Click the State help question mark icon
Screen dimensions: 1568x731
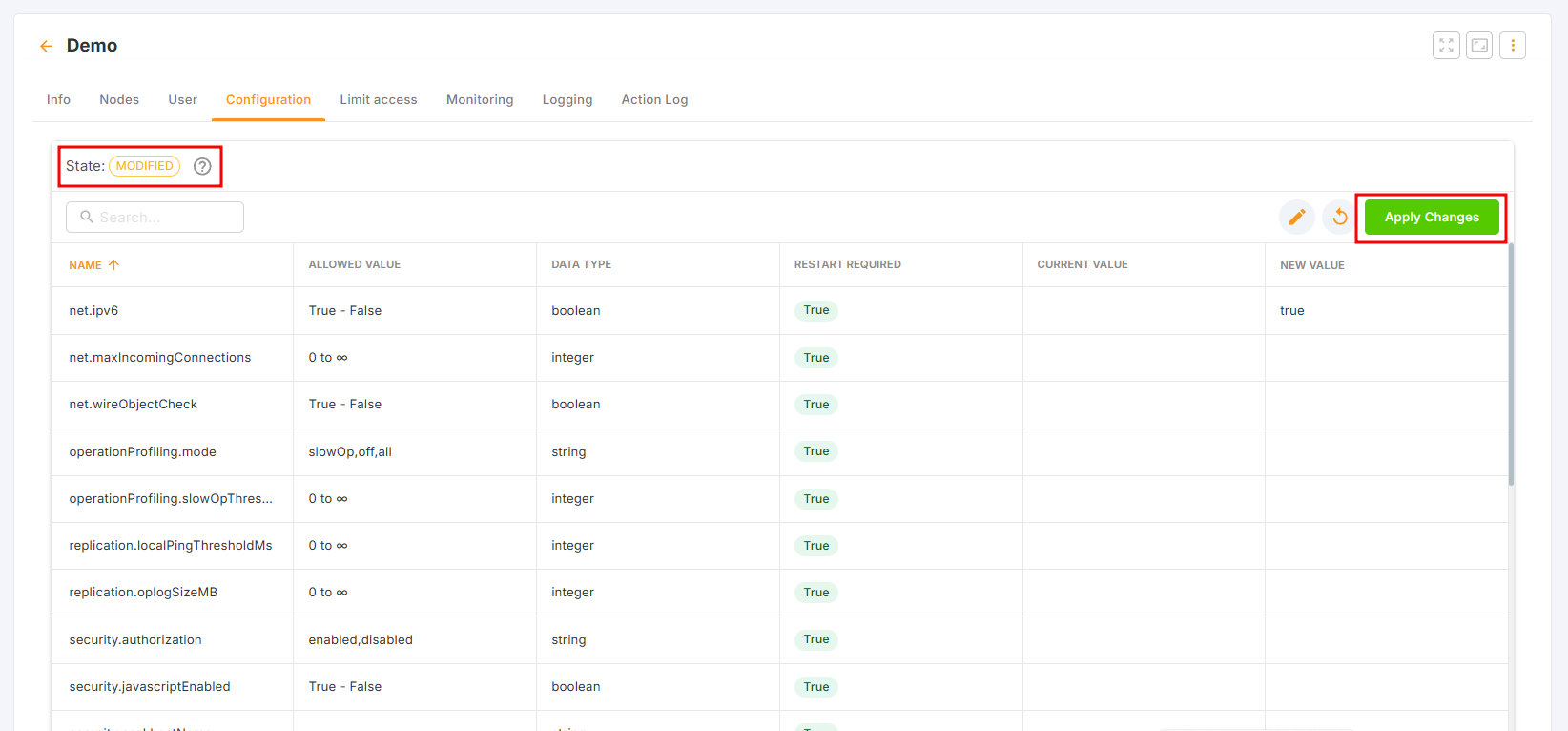(202, 166)
